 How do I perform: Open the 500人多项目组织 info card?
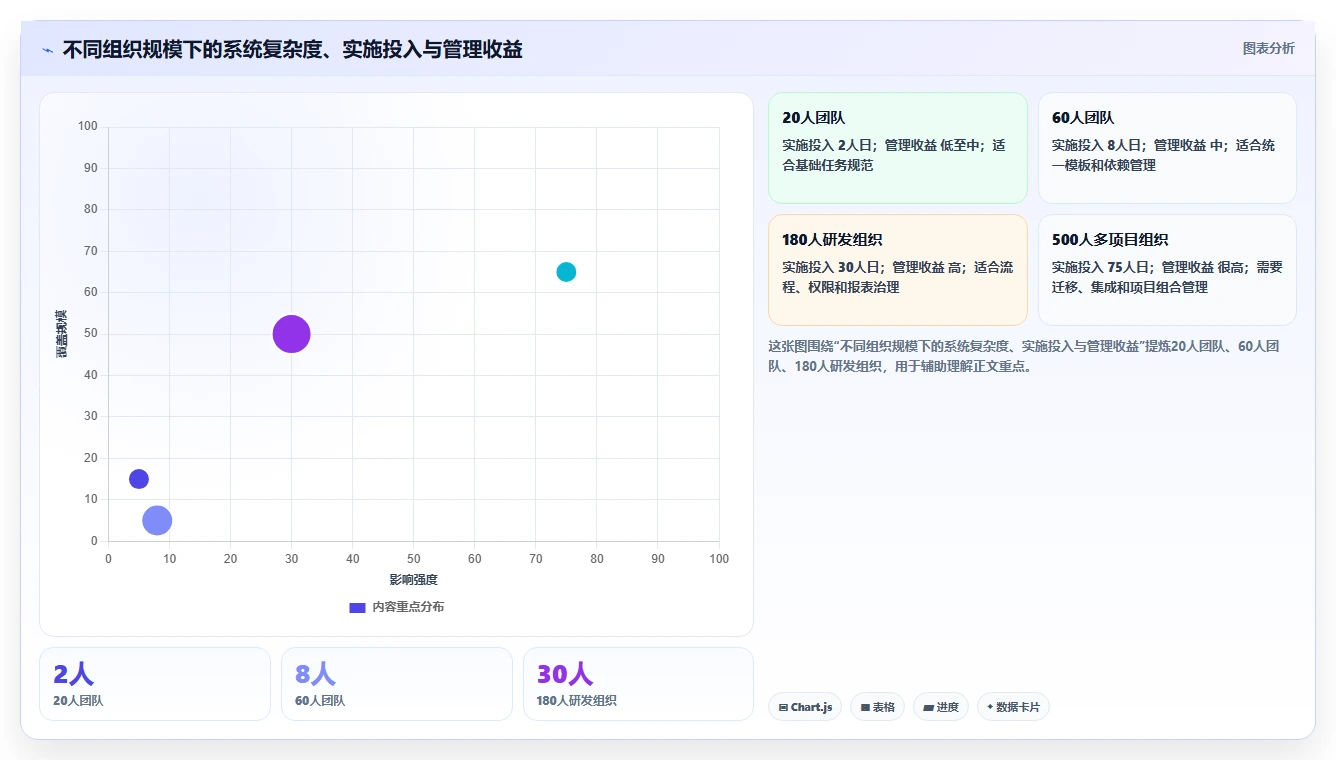1167,270
